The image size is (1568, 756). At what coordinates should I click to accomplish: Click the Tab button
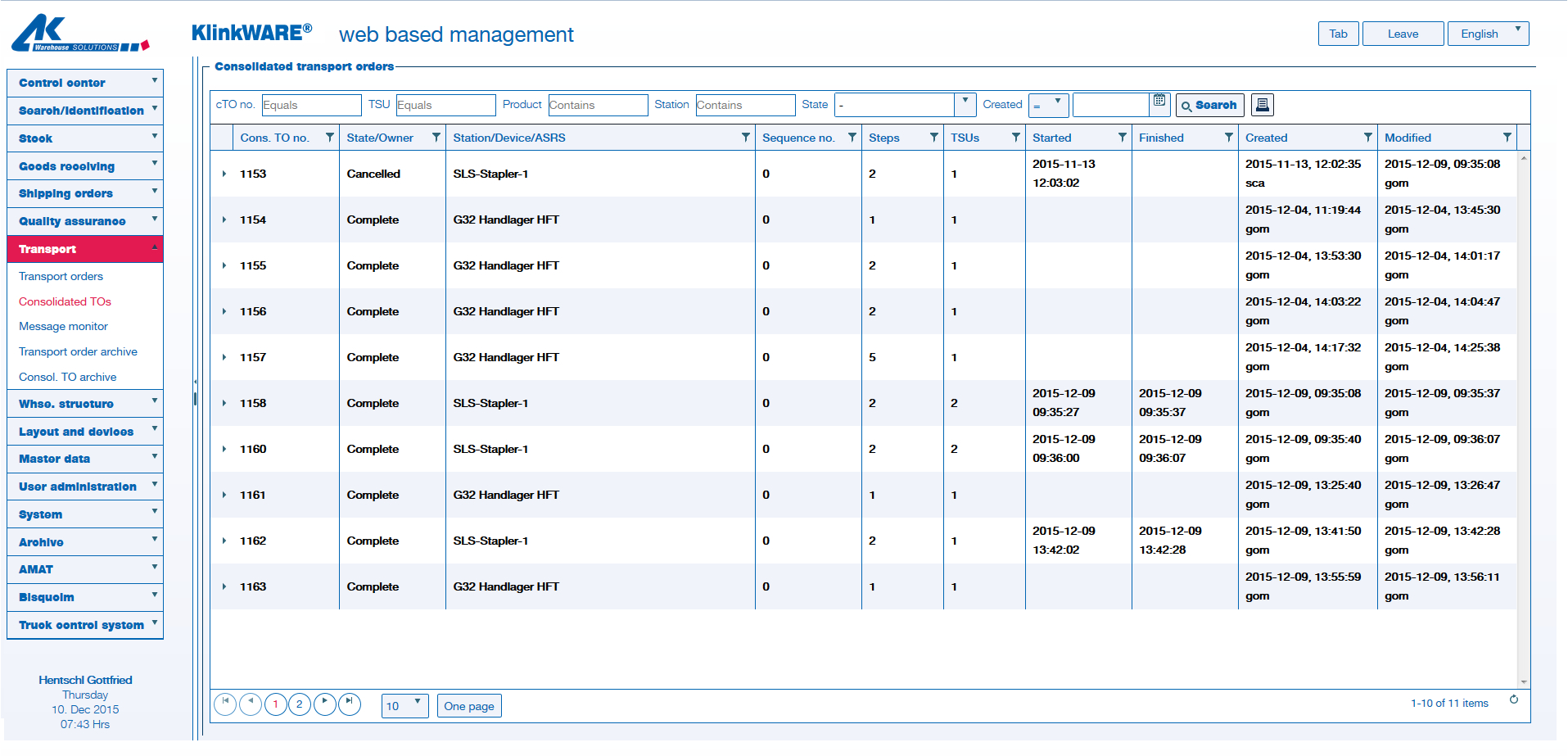pos(1338,34)
